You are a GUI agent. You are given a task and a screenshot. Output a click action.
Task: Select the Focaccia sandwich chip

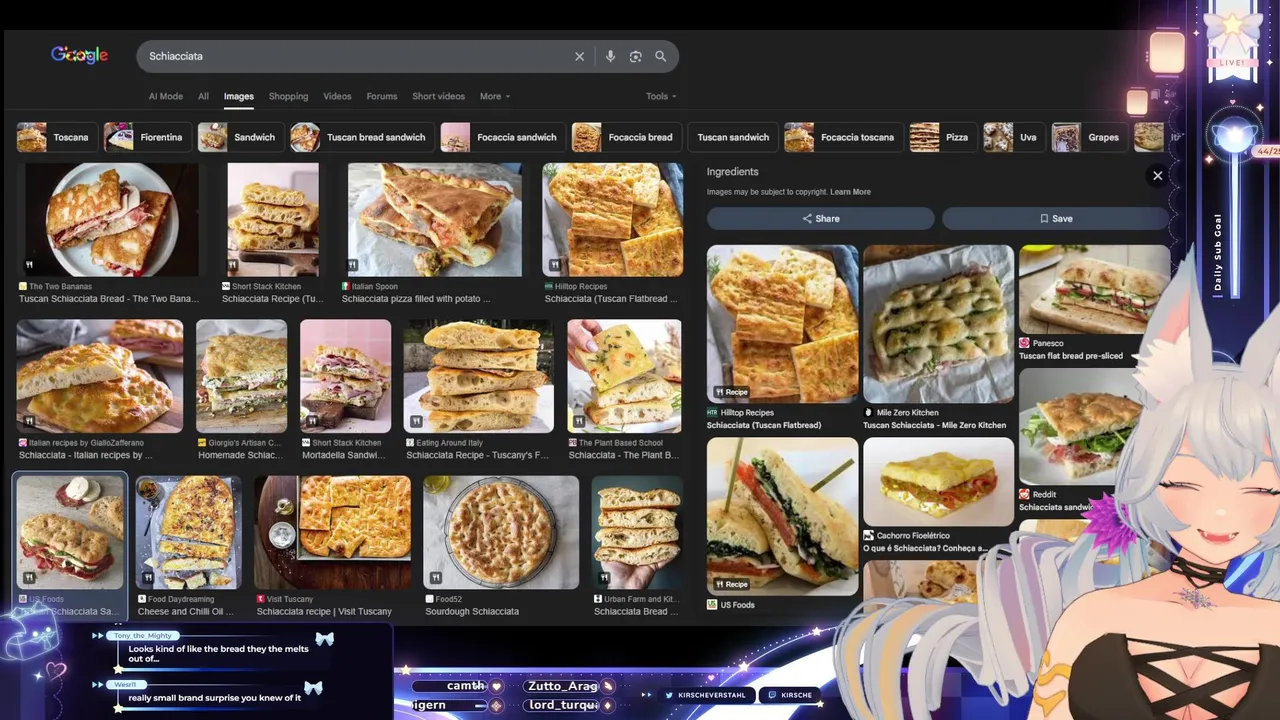[502, 137]
